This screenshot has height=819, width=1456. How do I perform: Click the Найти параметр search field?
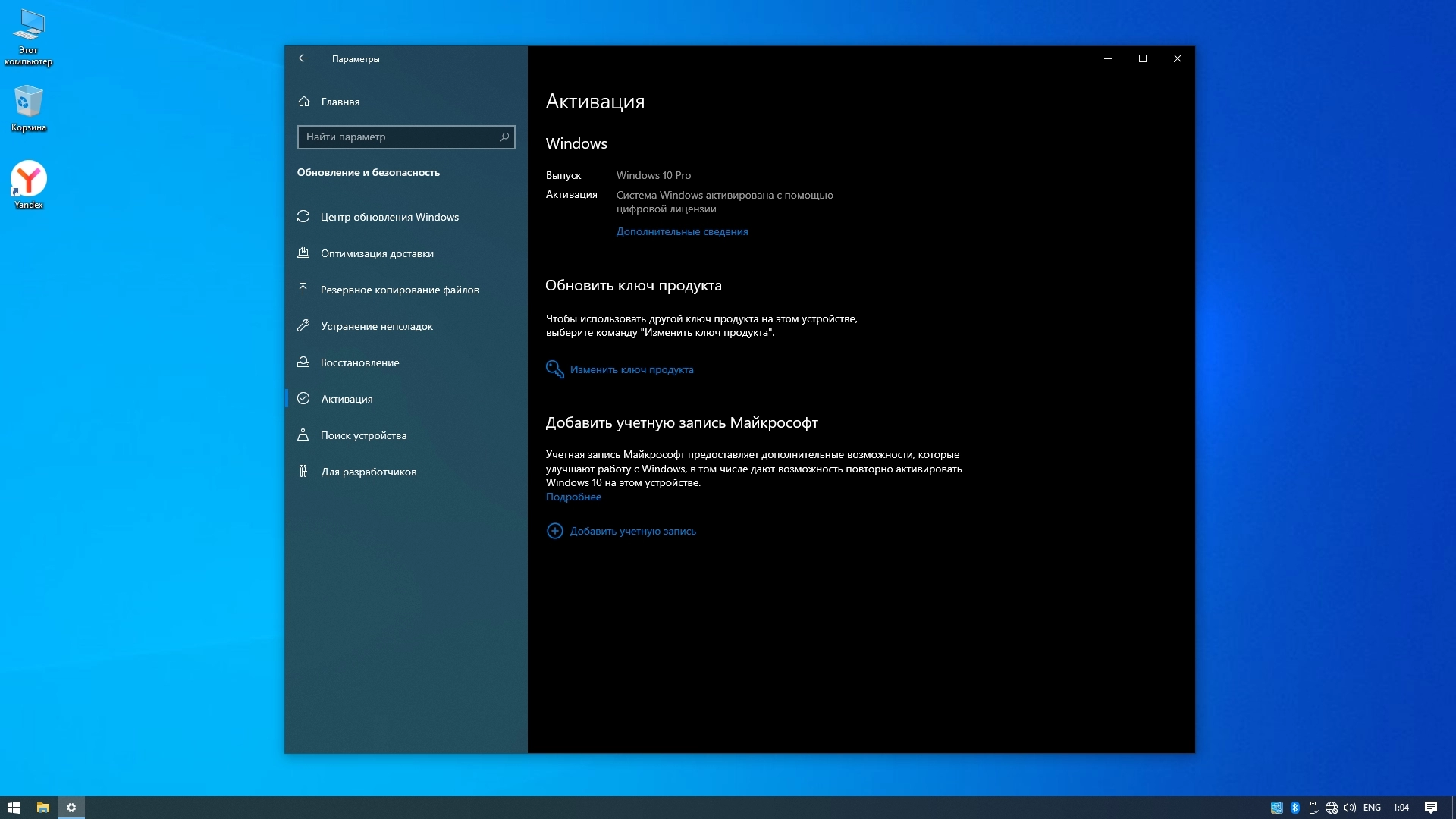tap(398, 136)
